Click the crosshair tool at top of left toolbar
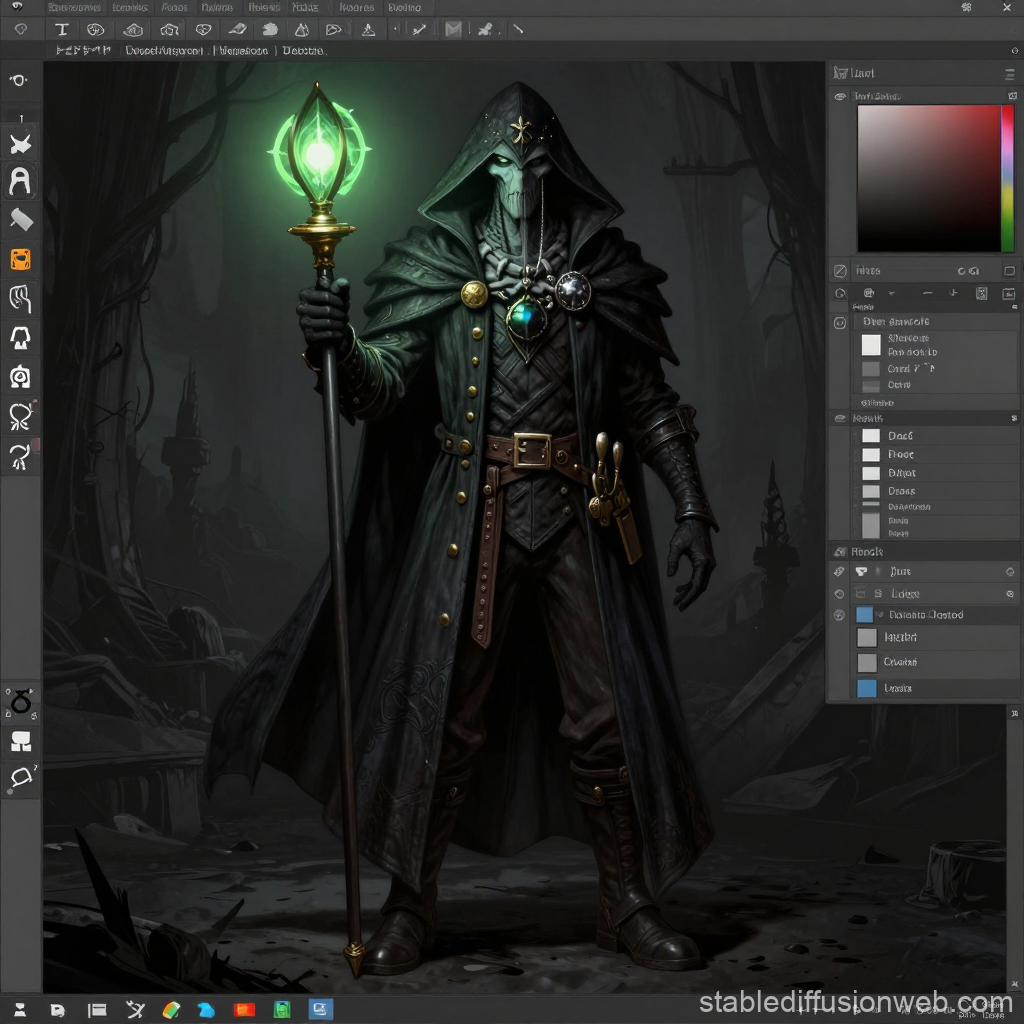The height and width of the screenshot is (1024, 1024). click(x=19, y=80)
